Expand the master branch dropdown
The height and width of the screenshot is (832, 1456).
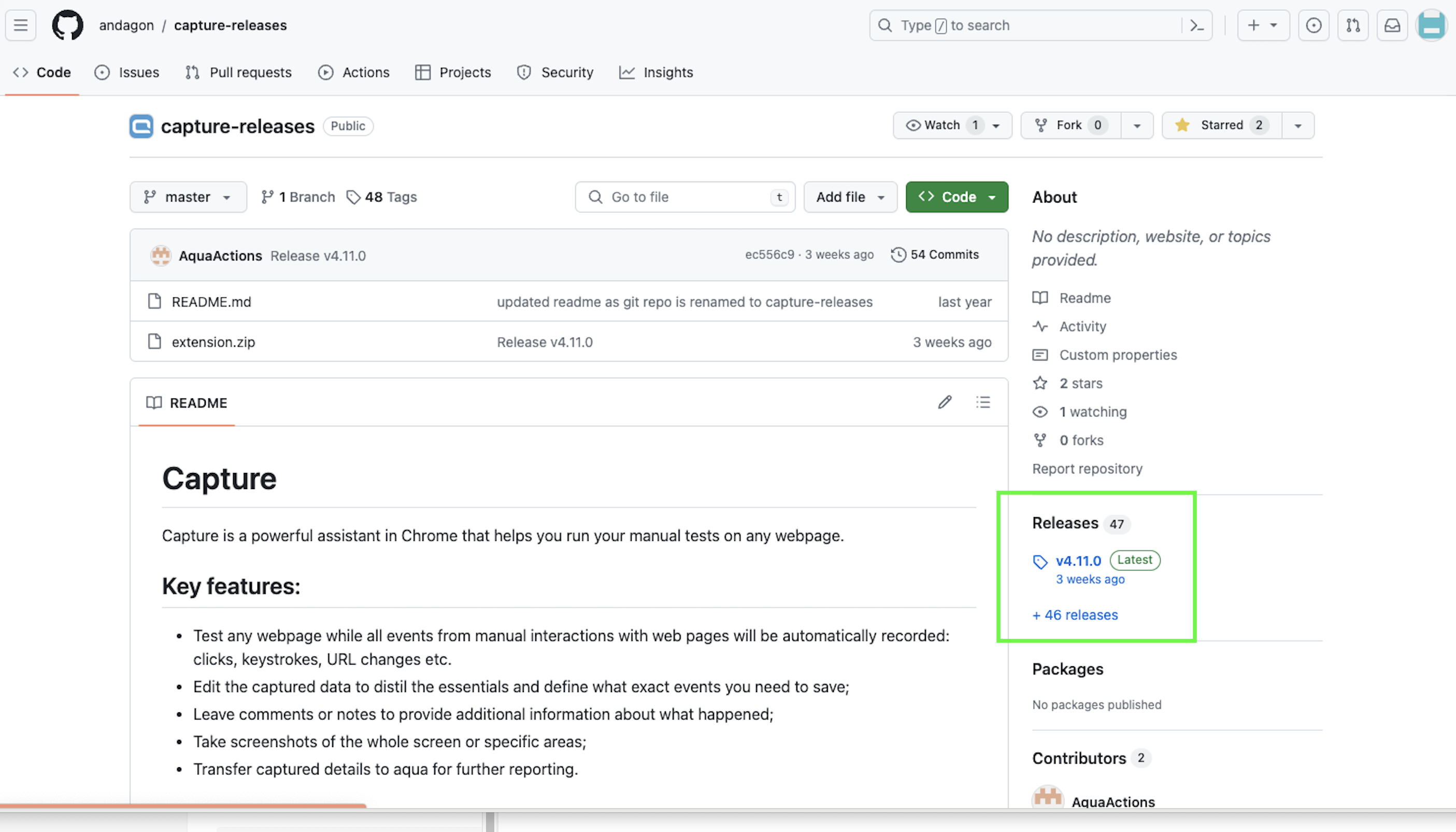tap(188, 197)
